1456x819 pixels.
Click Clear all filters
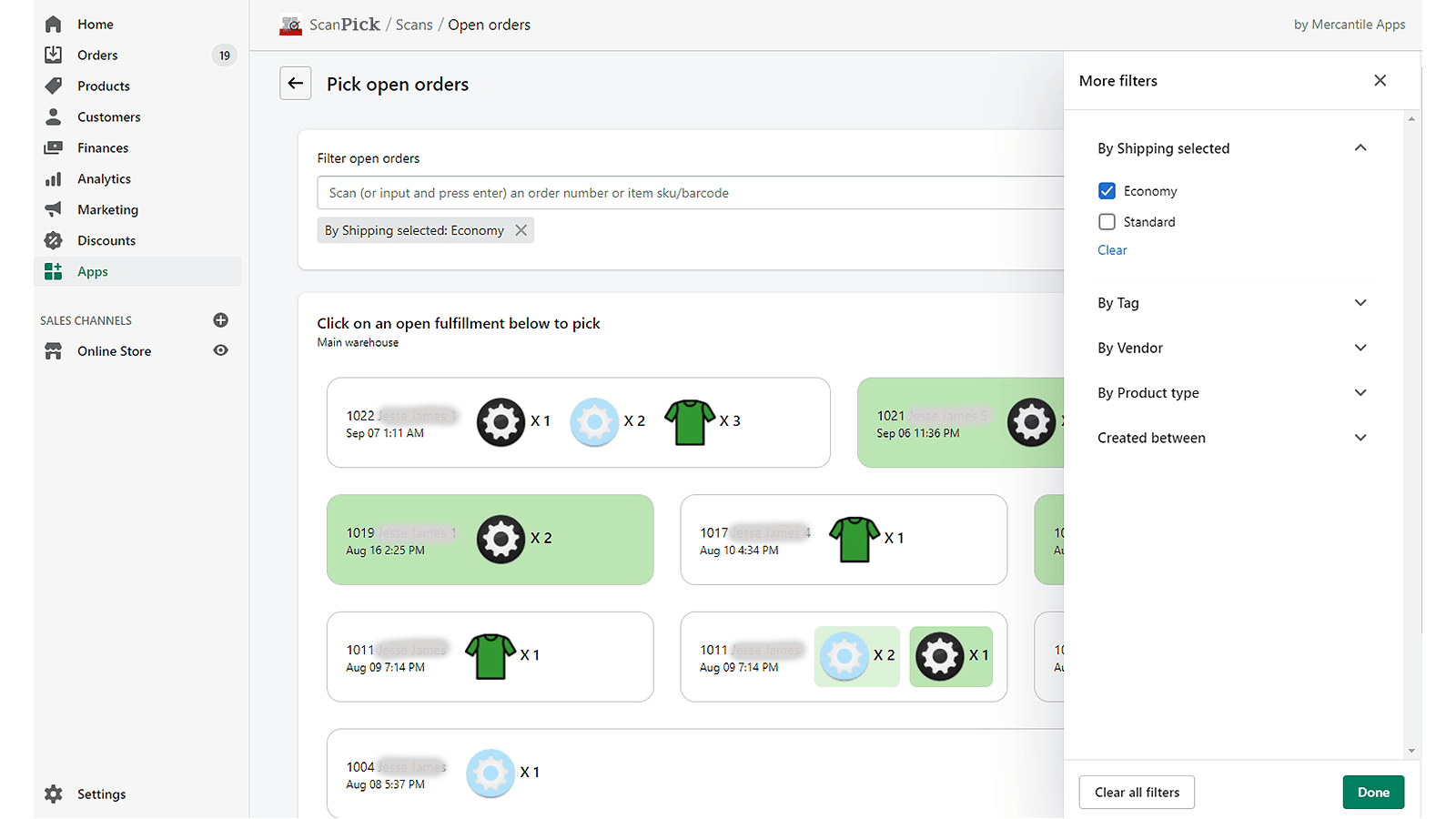click(x=1136, y=792)
